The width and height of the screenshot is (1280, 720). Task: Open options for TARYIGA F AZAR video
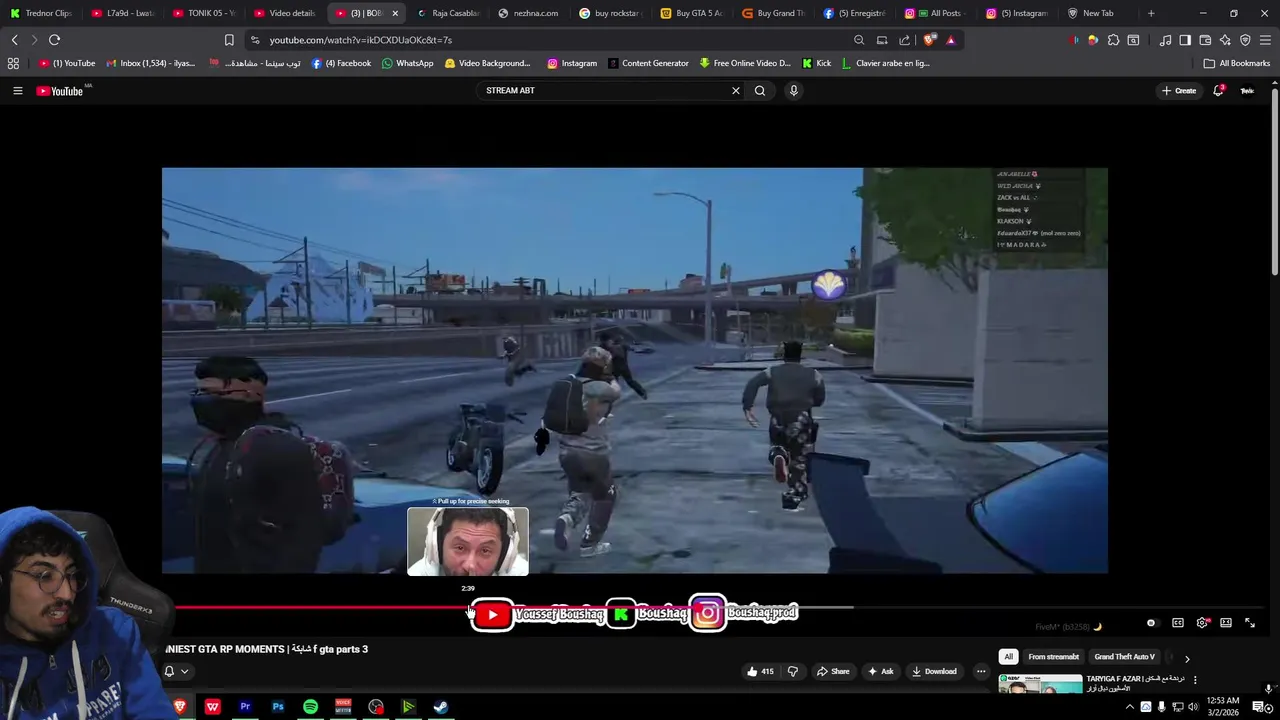point(1195,680)
